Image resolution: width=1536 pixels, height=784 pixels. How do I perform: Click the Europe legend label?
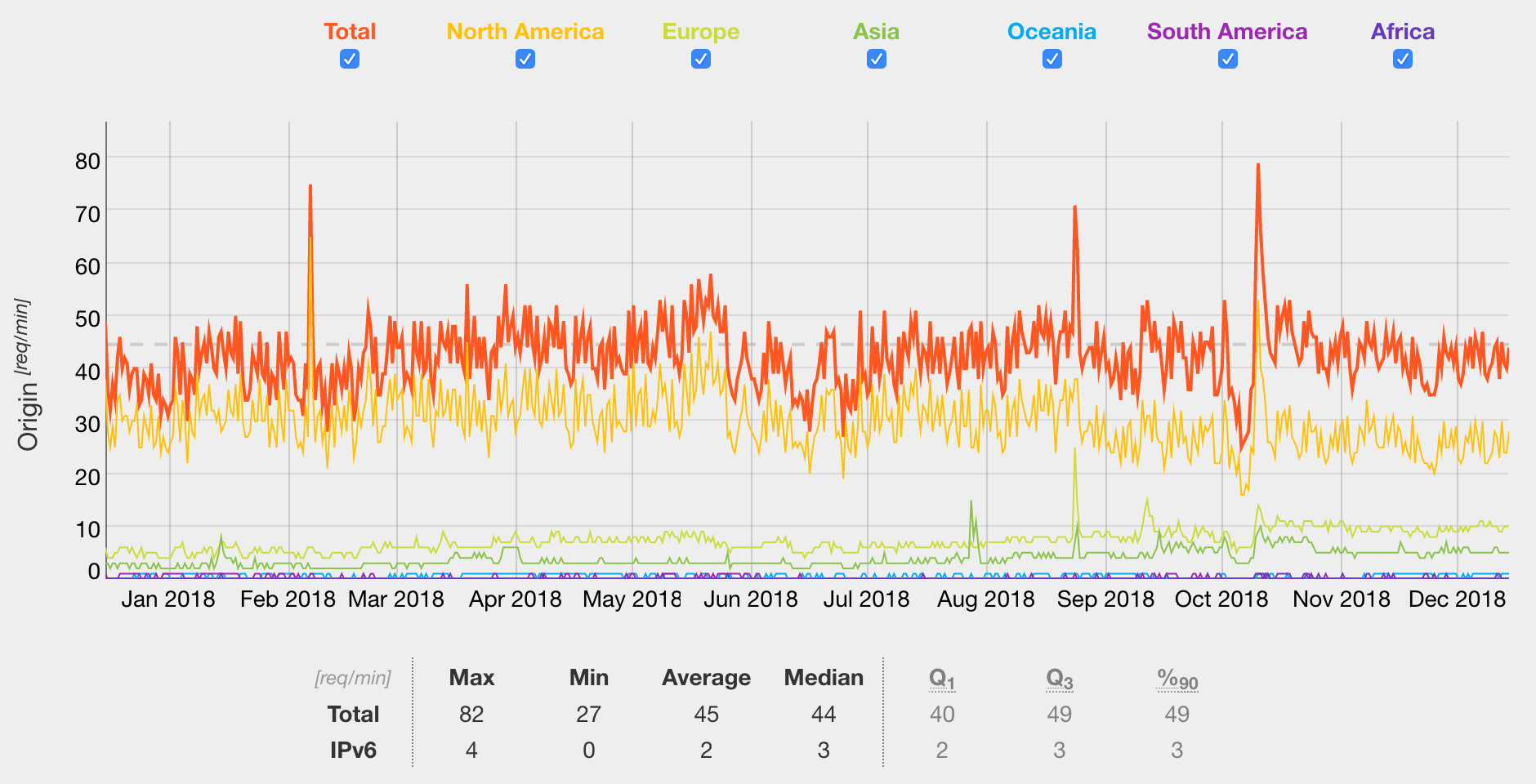[x=701, y=31]
